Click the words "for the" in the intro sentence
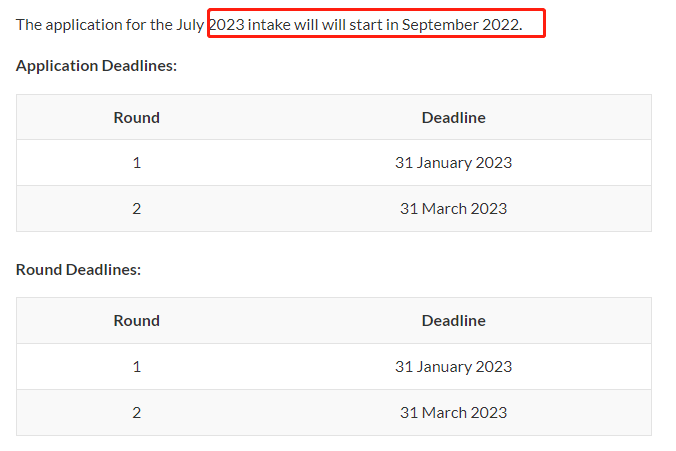This screenshot has width=676, height=451. 143,24
